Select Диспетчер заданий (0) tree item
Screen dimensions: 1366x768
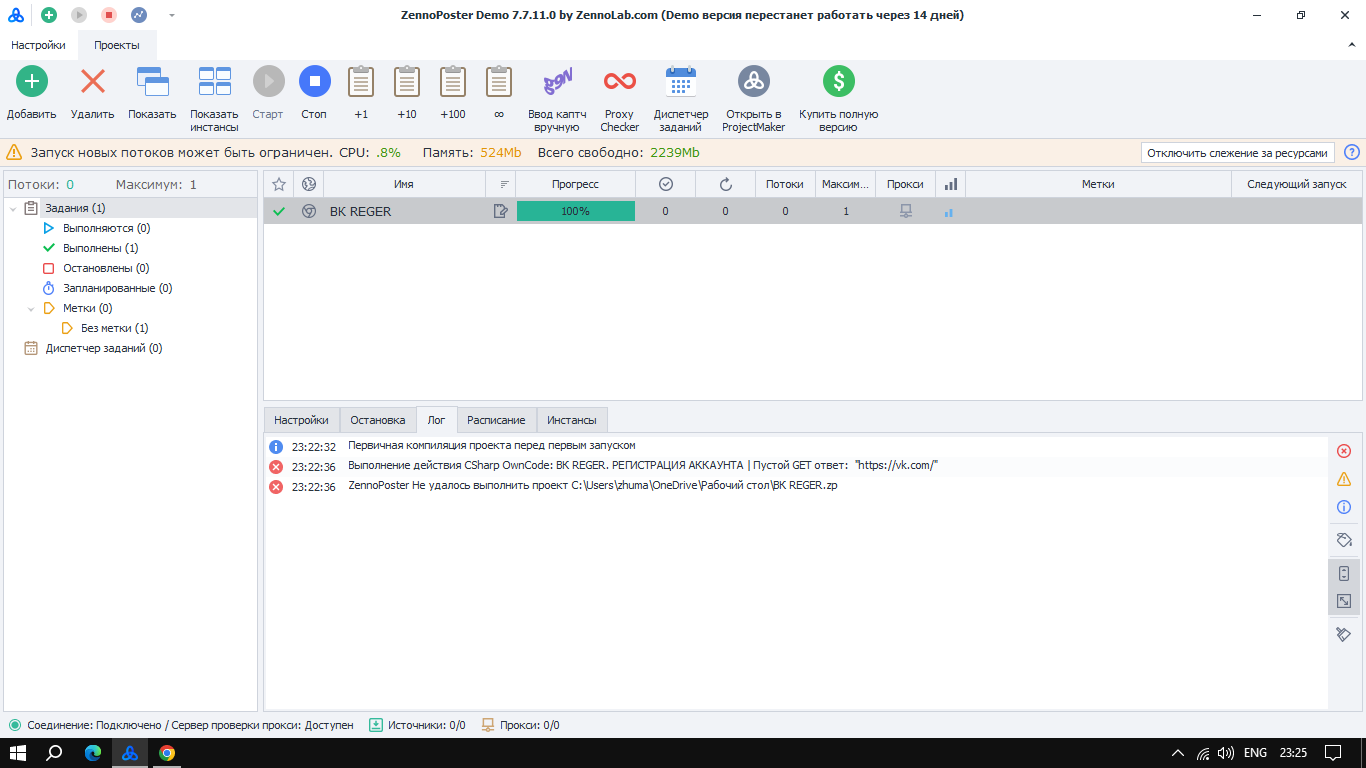104,348
